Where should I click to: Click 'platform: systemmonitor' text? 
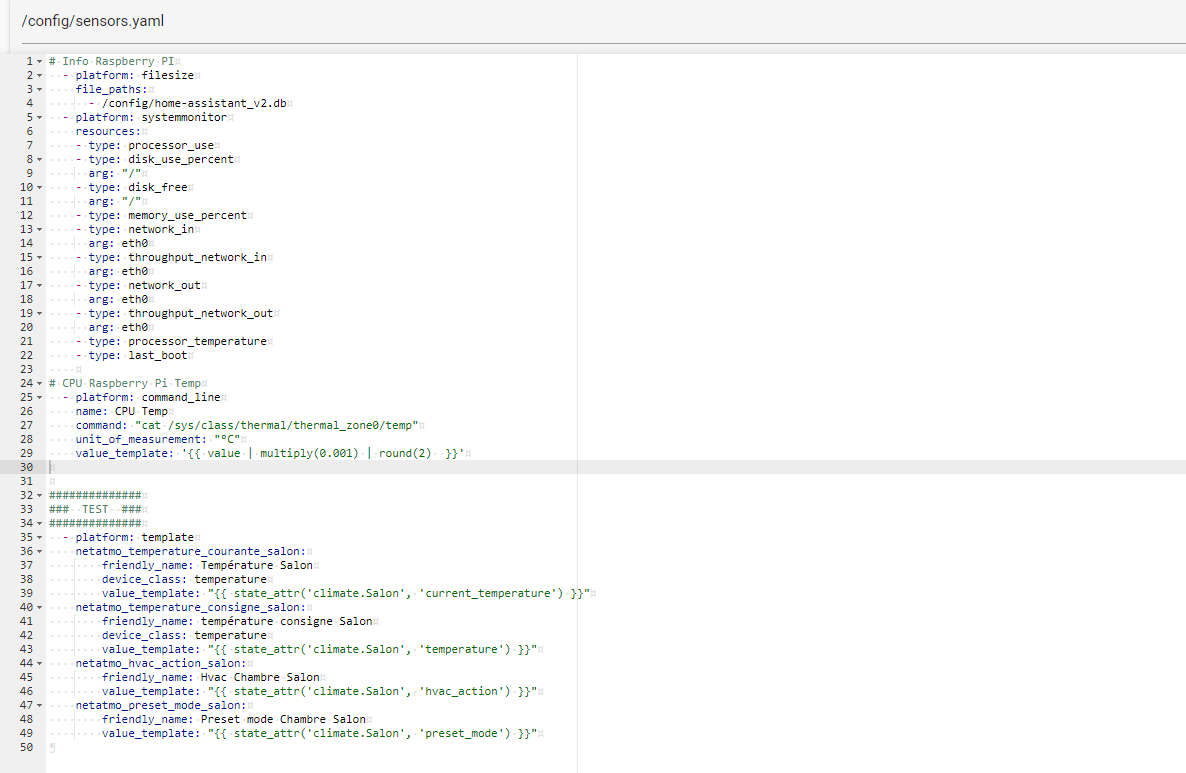coord(151,117)
